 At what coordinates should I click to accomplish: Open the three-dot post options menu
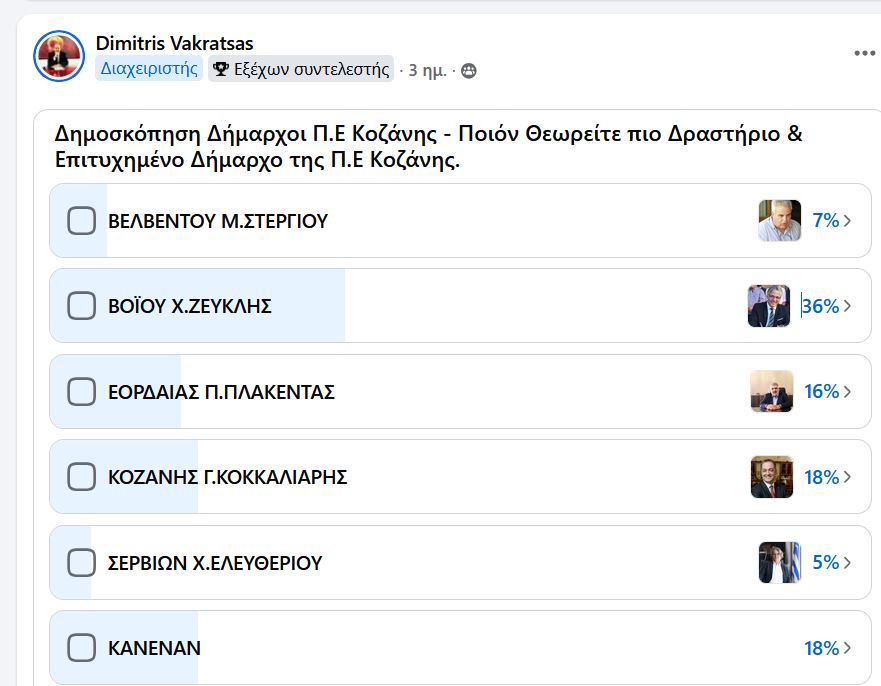pyautogui.click(x=864, y=53)
